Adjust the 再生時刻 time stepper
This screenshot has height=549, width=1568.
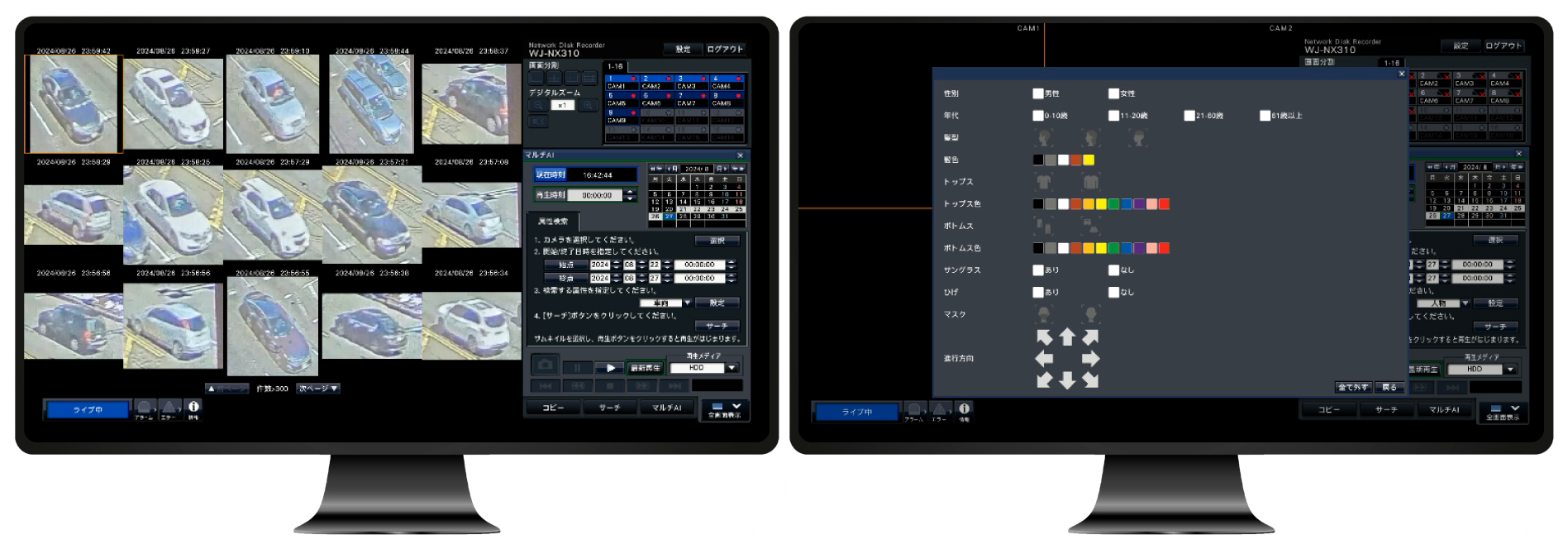(x=630, y=195)
